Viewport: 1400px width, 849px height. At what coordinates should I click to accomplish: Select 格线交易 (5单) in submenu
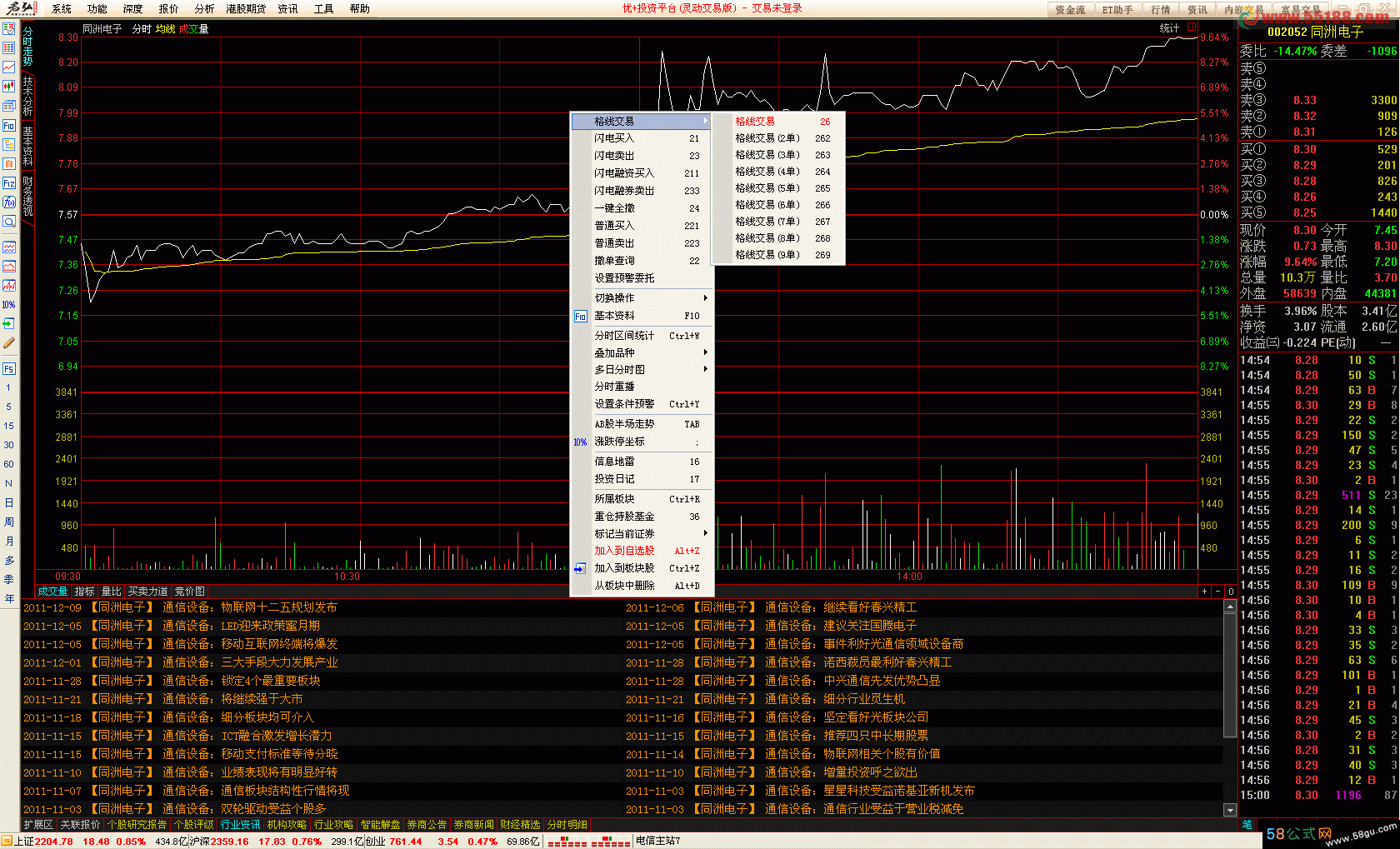779,188
